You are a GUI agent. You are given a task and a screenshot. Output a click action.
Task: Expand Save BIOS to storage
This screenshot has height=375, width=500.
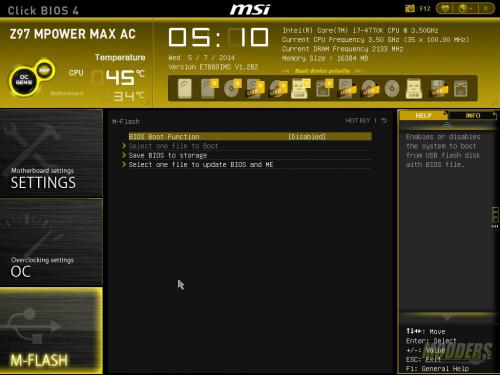pyautogui.click(x=168, y=155)
